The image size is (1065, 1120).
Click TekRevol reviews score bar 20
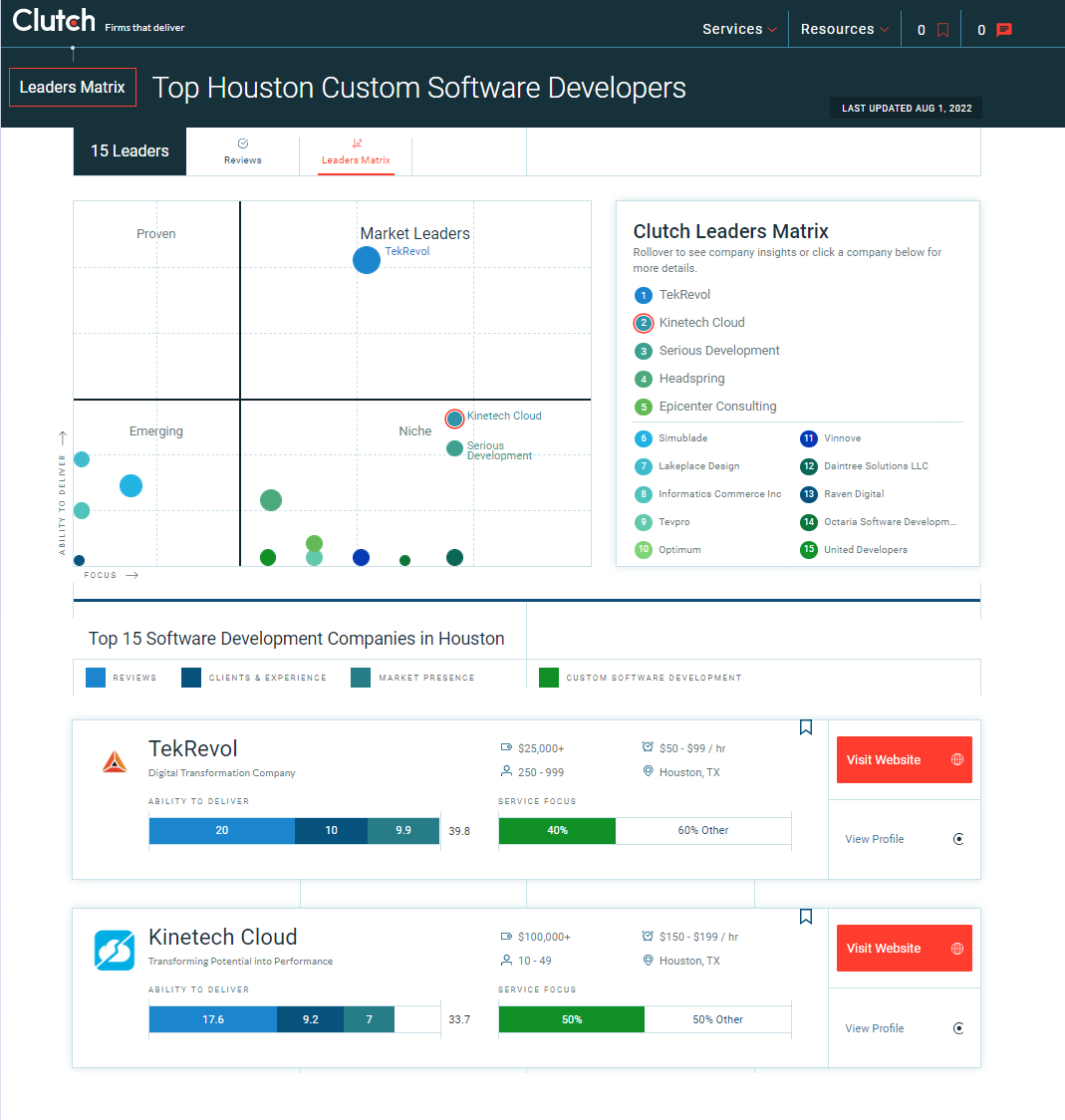click(222, 831)
